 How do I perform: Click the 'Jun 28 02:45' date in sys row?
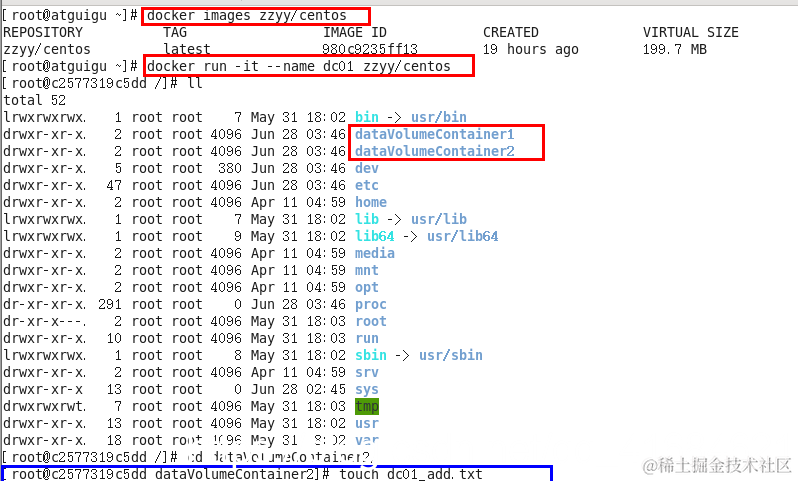[298, 389]
